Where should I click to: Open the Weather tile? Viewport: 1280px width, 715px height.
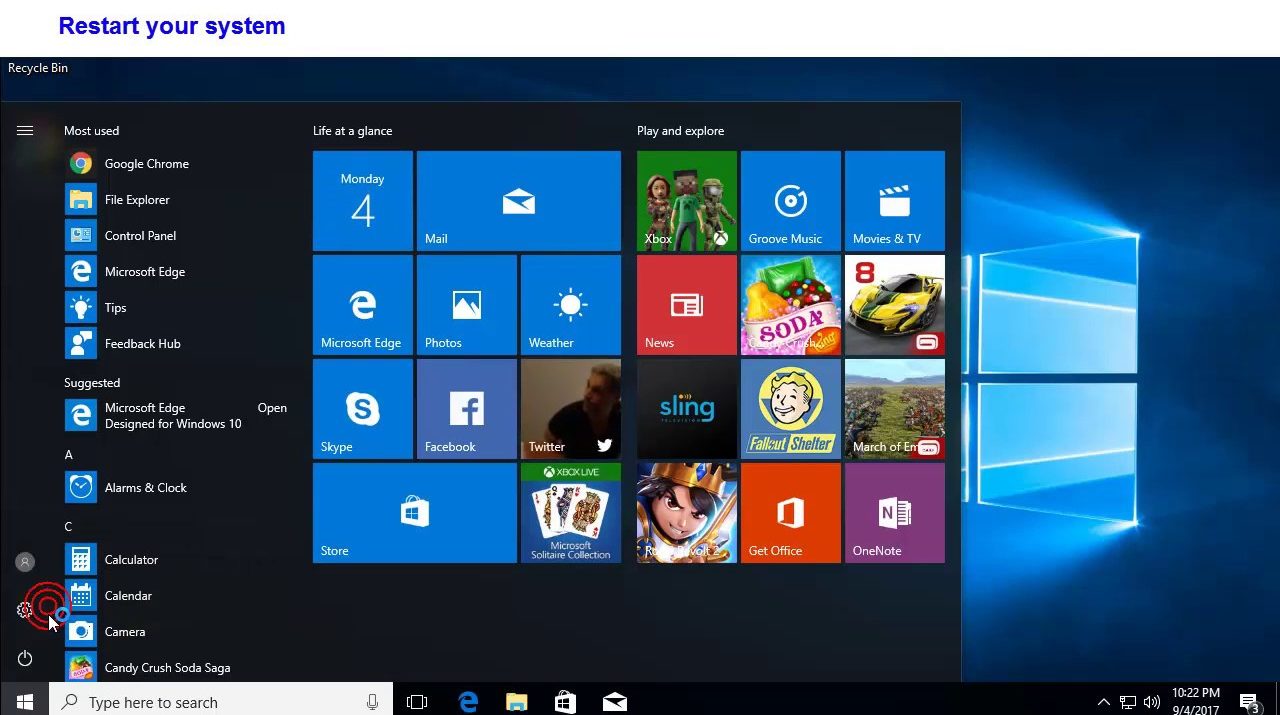pyautogui.click(x=570, y=305)
